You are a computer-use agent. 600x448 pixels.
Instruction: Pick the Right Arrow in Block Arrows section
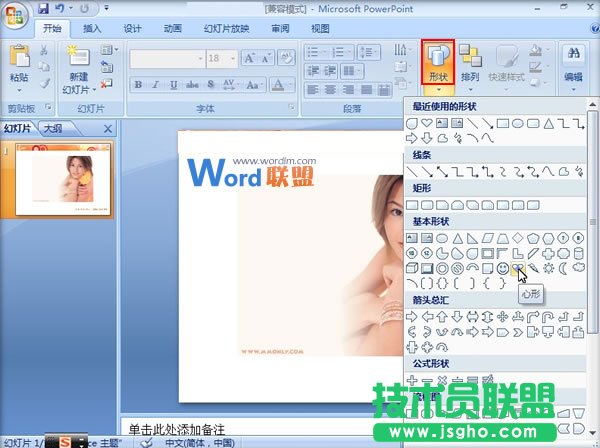(x=412, y=316)
